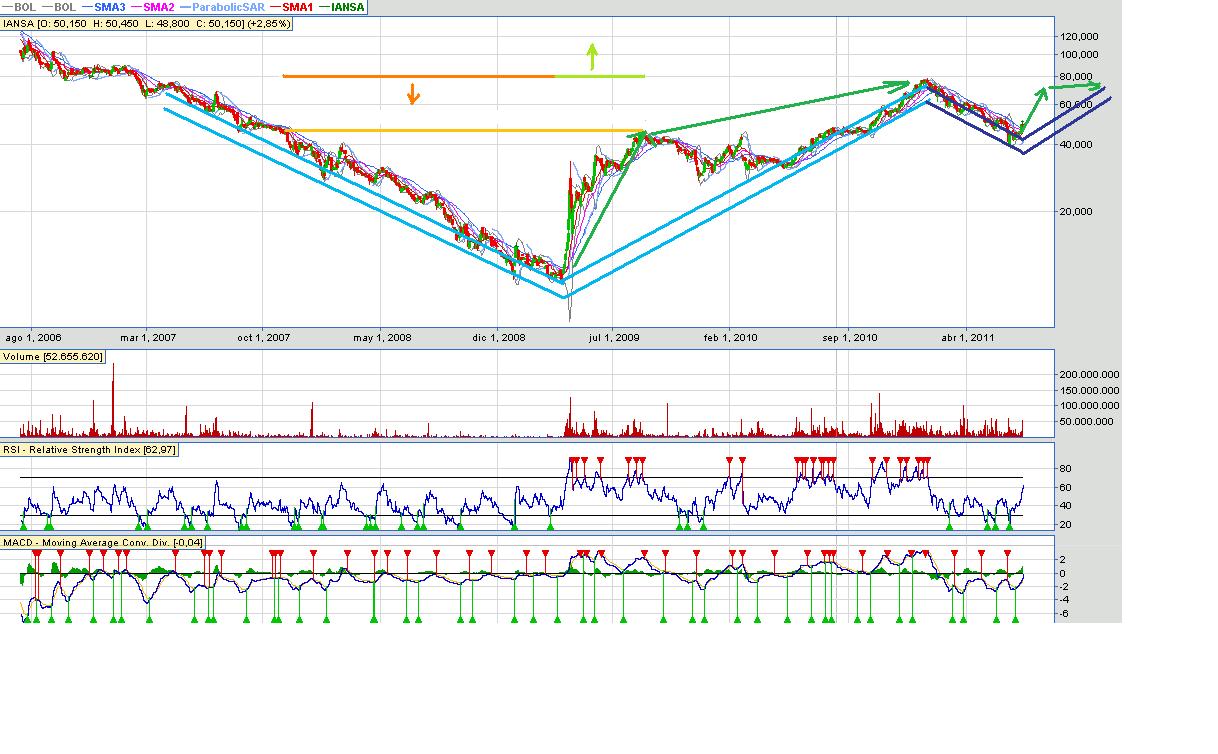This screenshot has width=1218, height=754.
Task: Click the SMA3 legend entry
Action: click(x=108, y=7)
